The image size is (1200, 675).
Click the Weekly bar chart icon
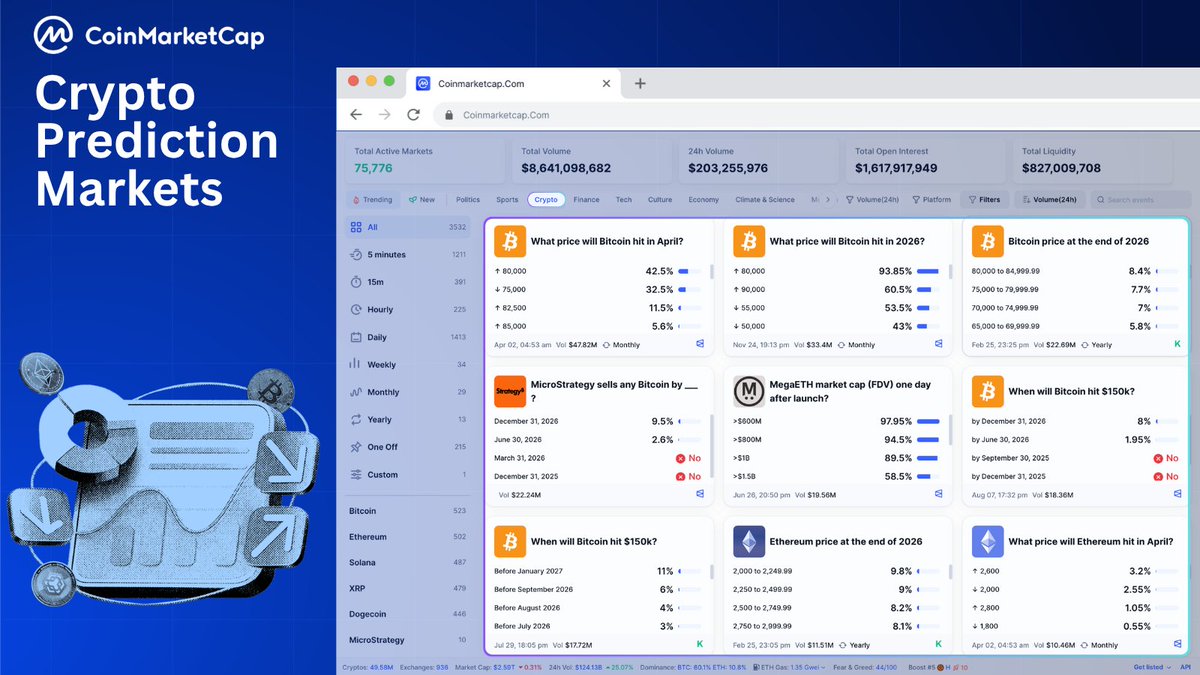pos(356,365)
